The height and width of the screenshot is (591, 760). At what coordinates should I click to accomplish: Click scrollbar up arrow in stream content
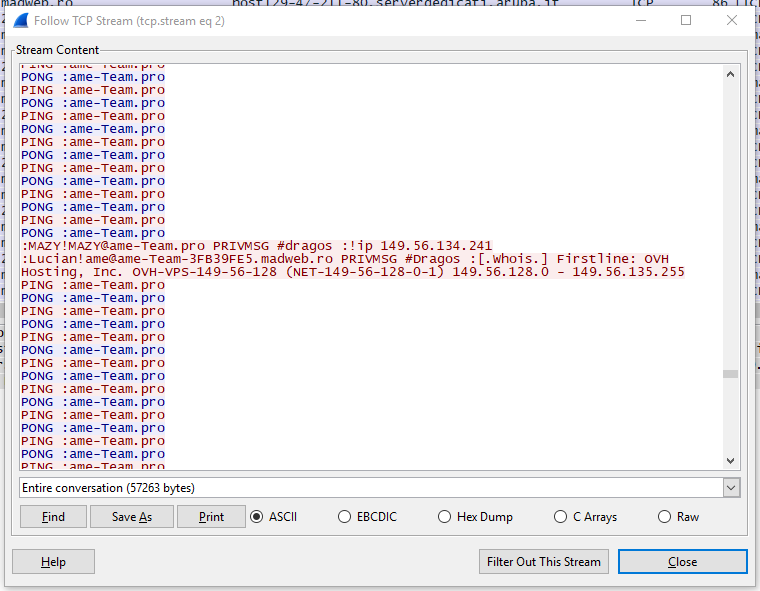tap(730, 74)
